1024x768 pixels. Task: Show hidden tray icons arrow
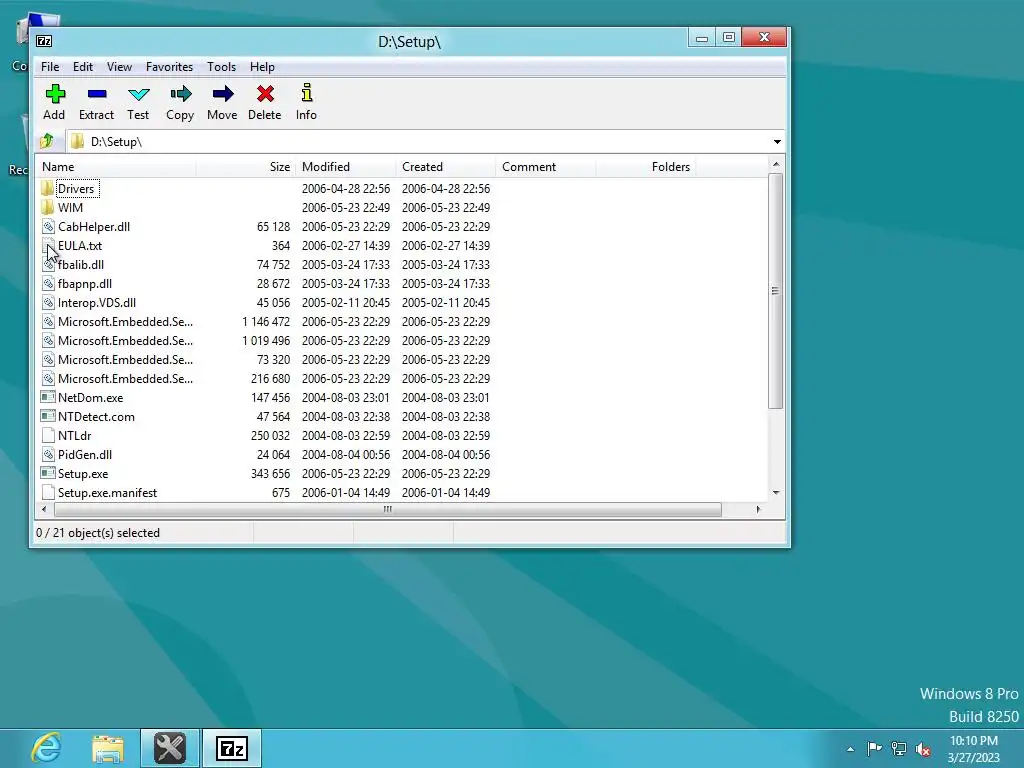tap(850, 749)
